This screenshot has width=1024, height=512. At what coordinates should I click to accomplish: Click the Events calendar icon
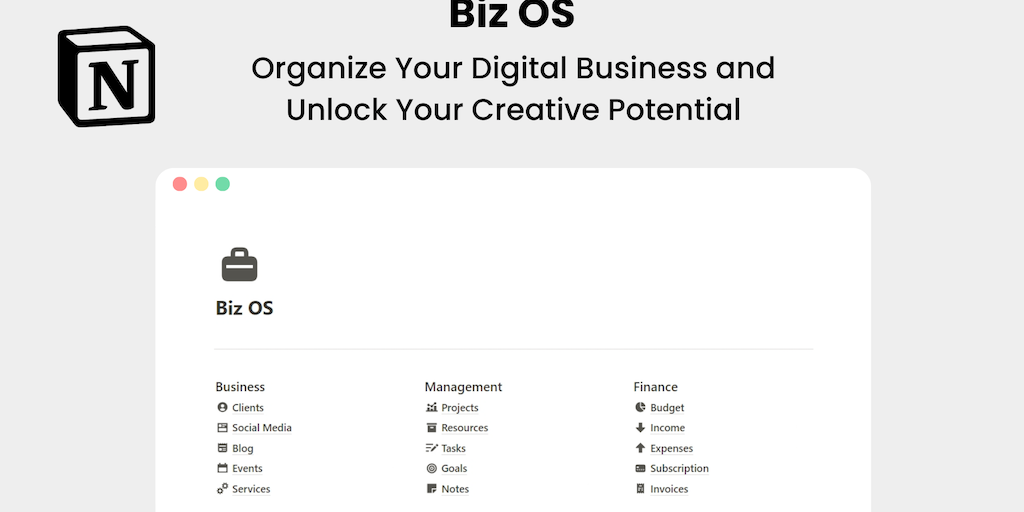222,468
